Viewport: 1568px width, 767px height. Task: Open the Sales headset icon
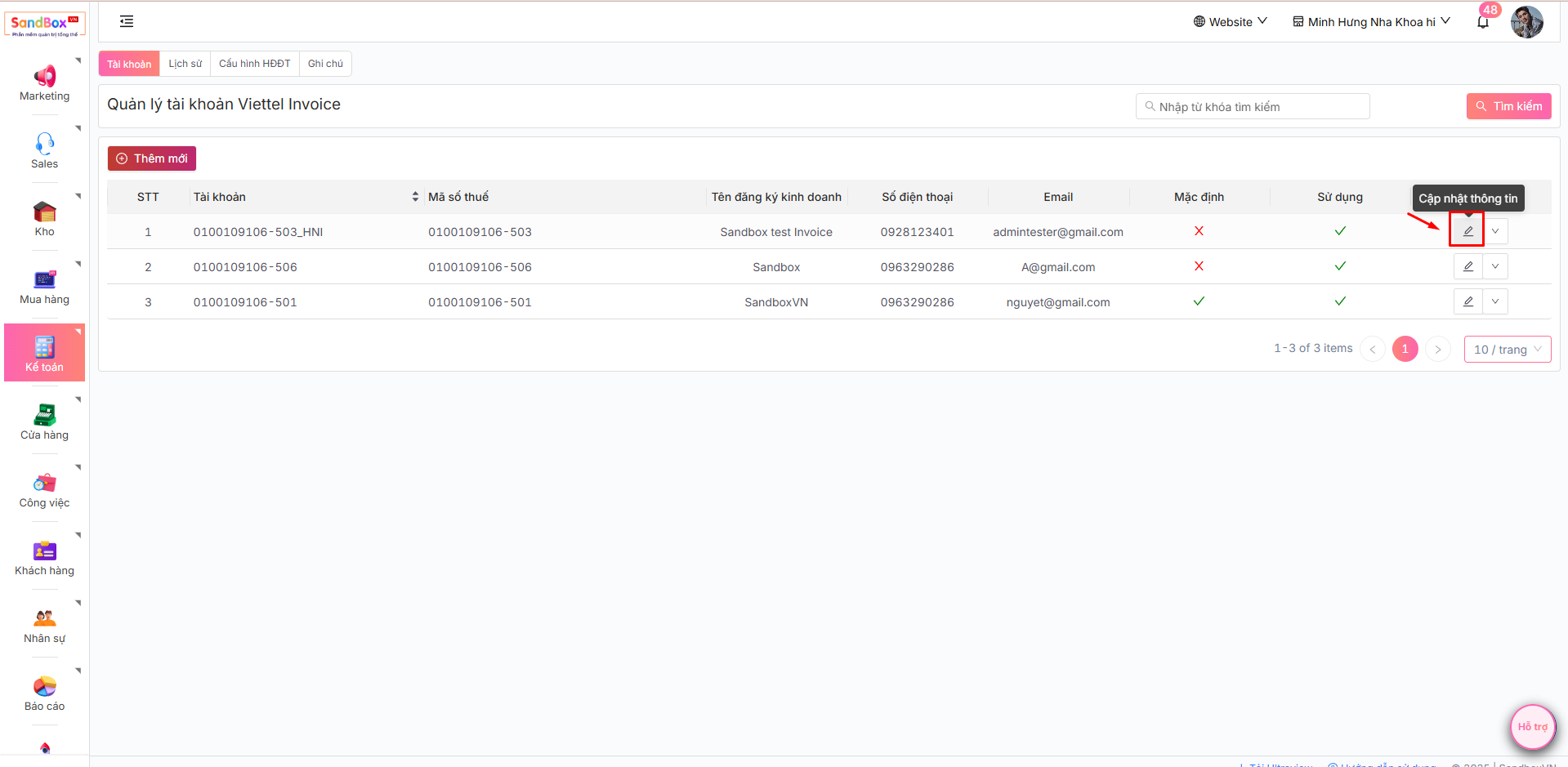44,144
